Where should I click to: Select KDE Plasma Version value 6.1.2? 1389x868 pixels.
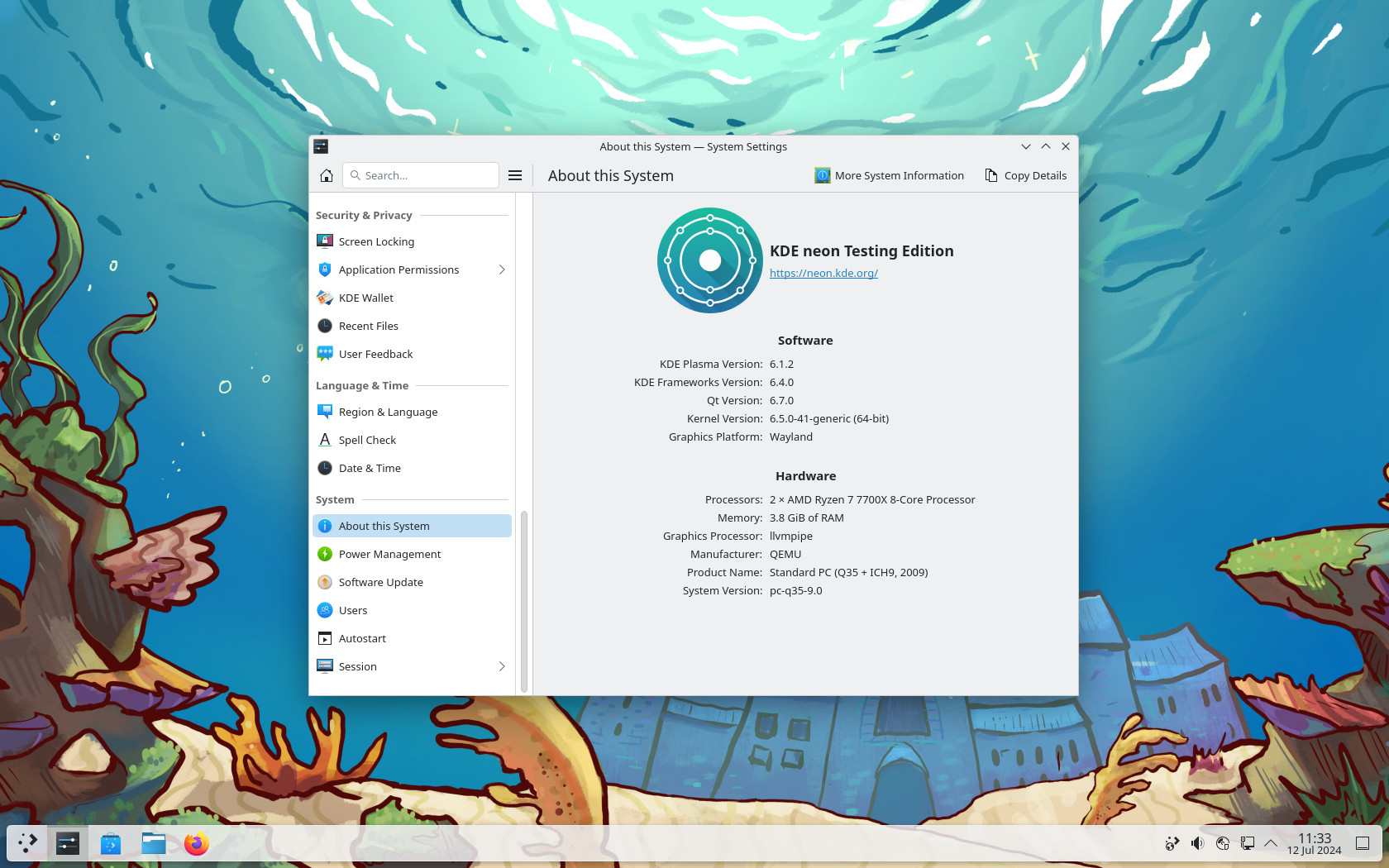tap(781, 364)
